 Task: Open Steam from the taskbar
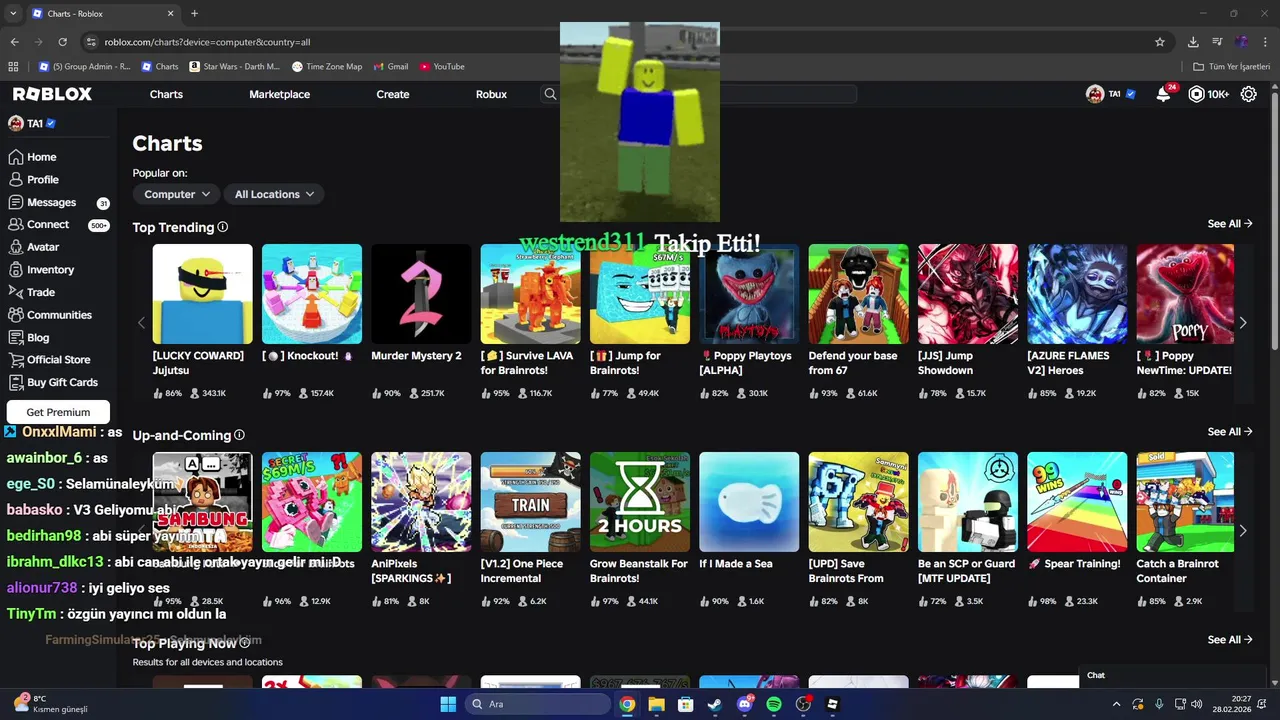(715, 704)
